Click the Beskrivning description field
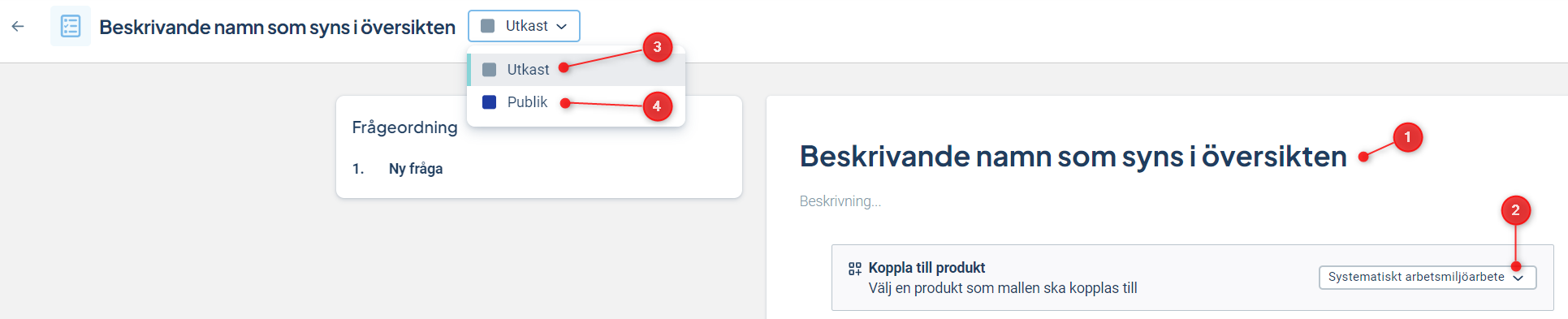1568x319 pixels. point(840,201)
